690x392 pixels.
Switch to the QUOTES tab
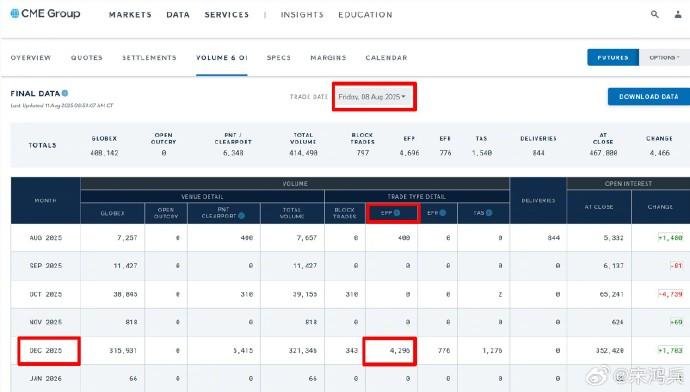(87, 58)
